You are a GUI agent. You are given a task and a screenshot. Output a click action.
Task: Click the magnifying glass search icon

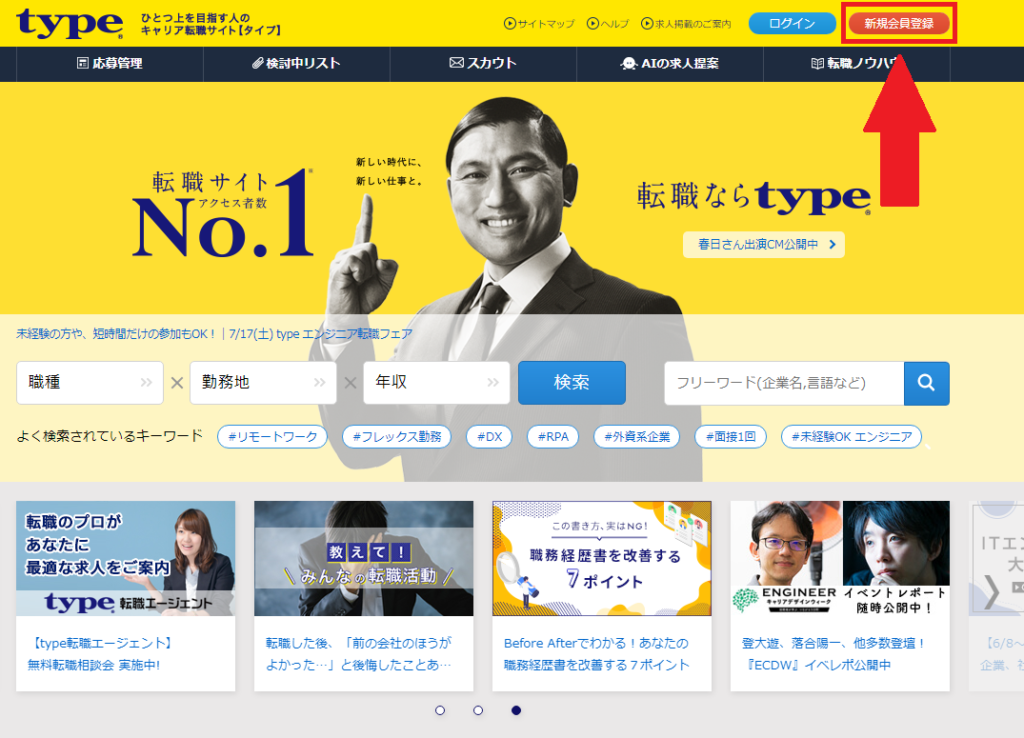[926, 383]
